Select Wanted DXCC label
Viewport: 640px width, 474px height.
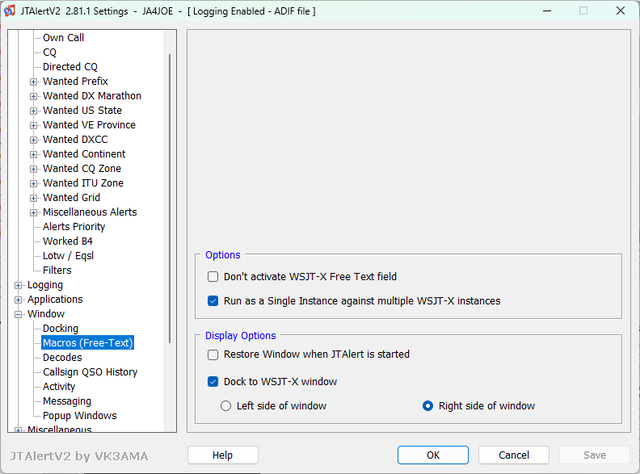coord(75,139)
